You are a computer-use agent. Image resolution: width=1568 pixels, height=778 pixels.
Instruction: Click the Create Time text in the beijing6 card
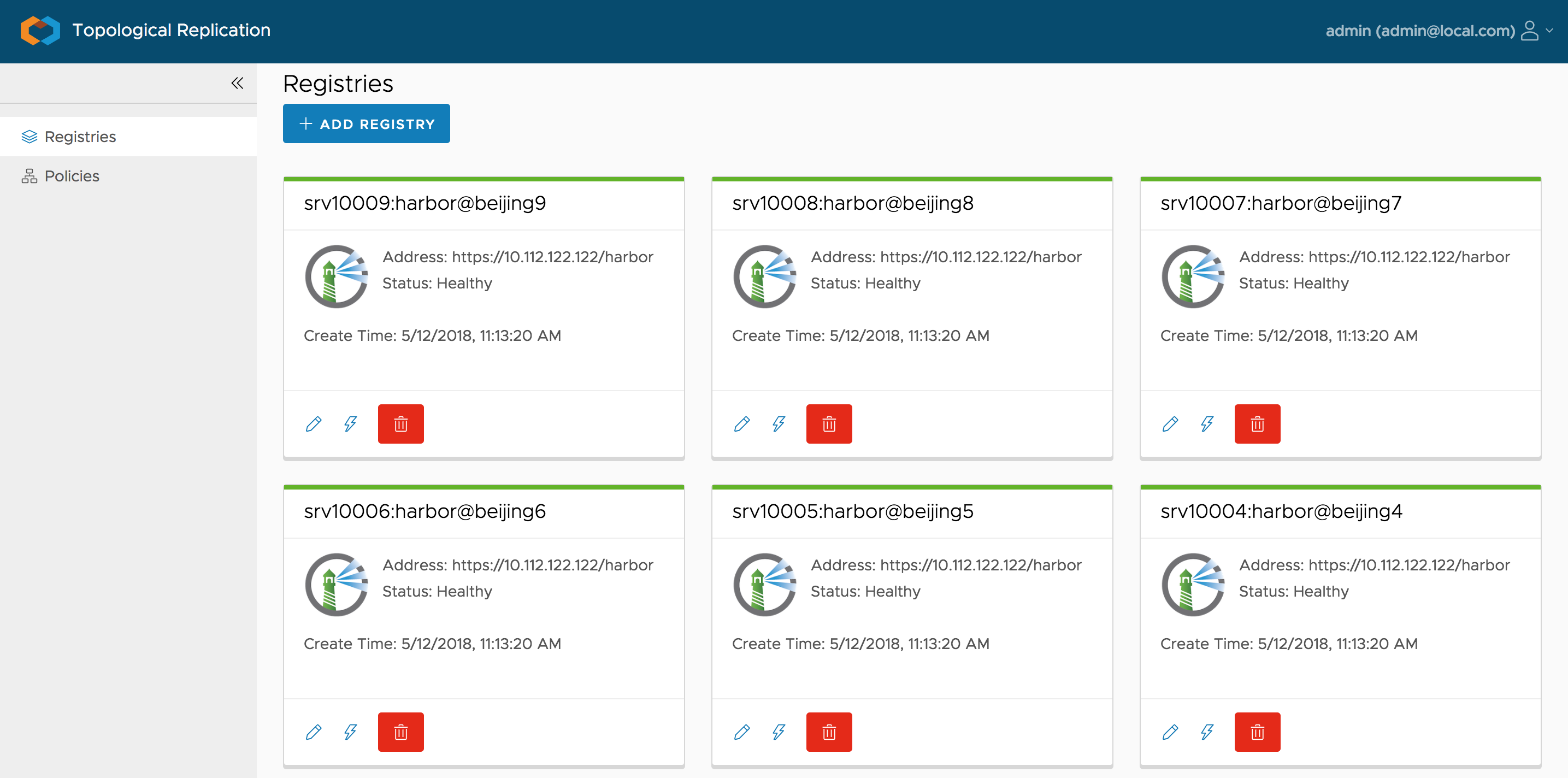(433, 644)
